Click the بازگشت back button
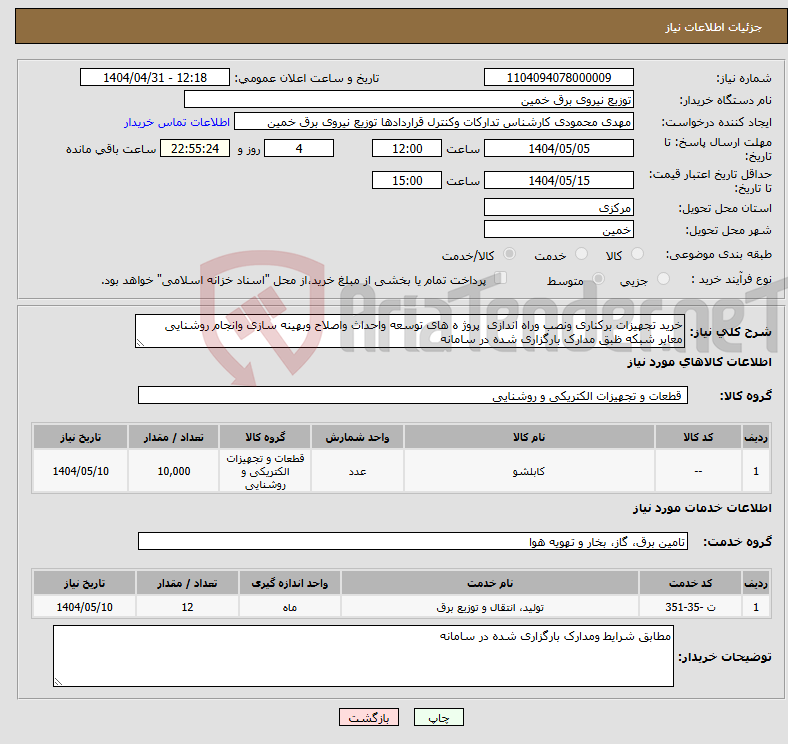 point(369,717)
